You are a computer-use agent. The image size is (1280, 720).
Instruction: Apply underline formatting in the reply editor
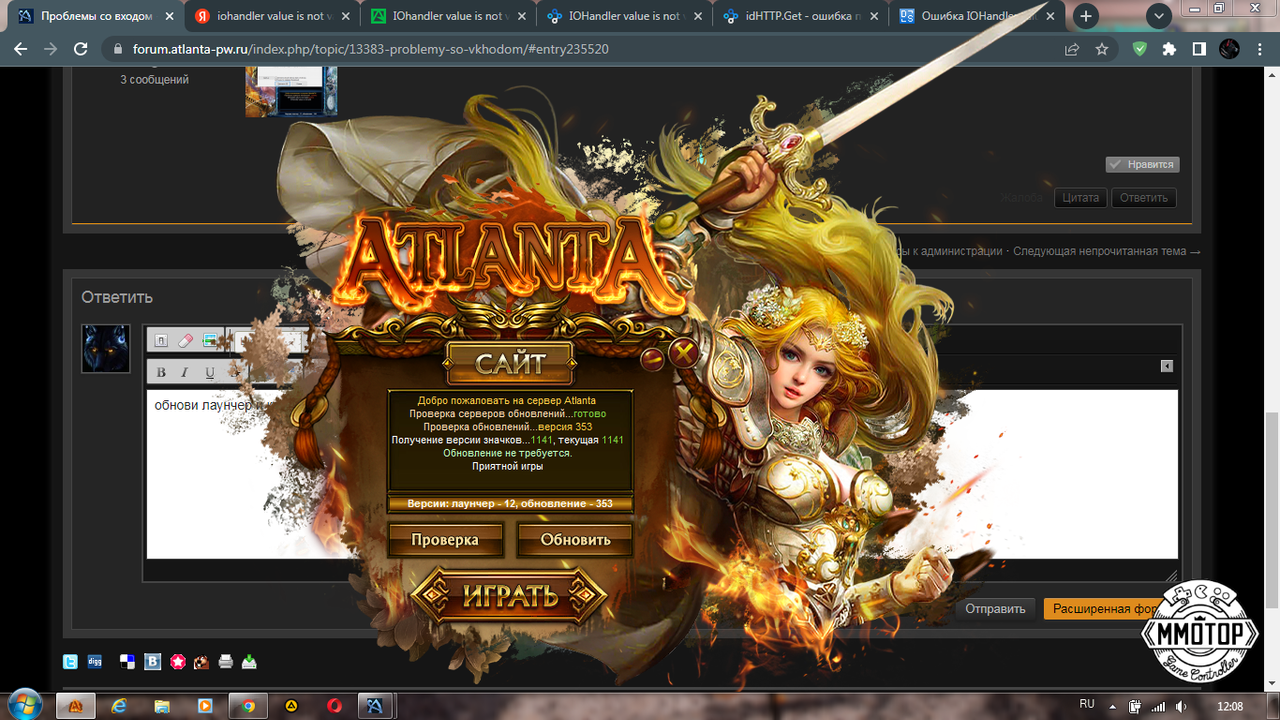[209, 372]
